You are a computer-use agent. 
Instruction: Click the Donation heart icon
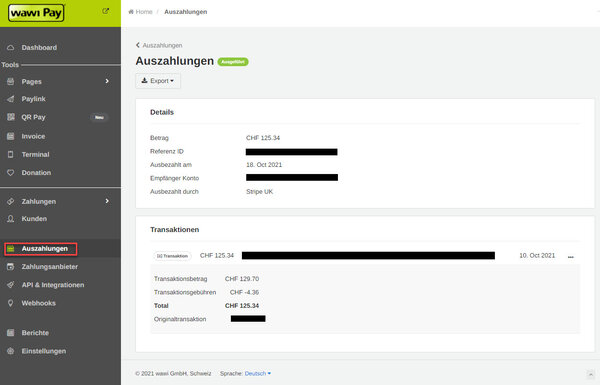pos(11,173)
